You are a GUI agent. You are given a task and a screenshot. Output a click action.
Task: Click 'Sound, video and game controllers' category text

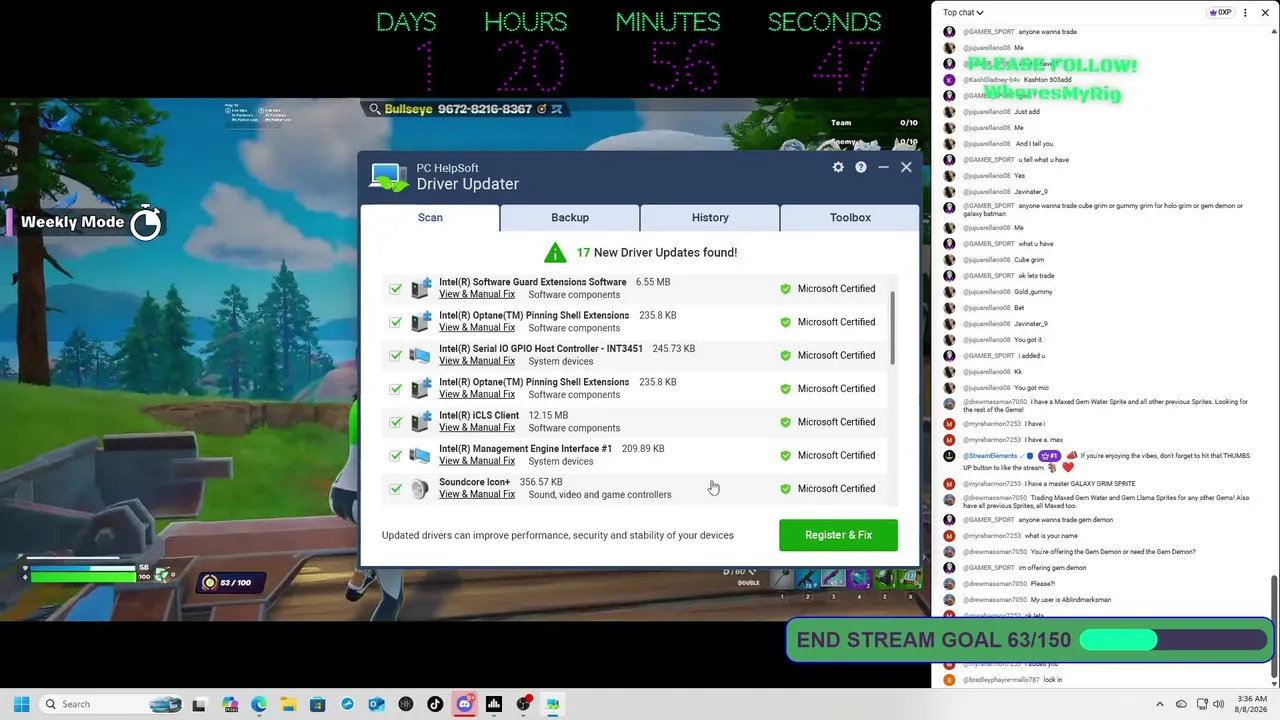pyautogui.click(x=600, y=495)
